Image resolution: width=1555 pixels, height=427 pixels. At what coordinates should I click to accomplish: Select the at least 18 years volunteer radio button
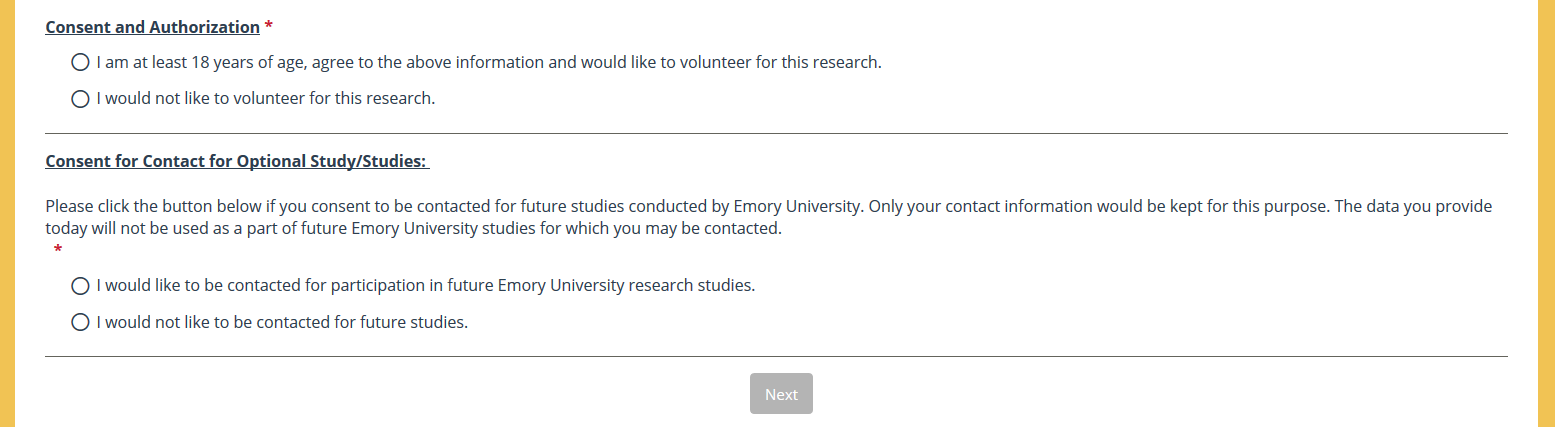click(x=81, y=63)
